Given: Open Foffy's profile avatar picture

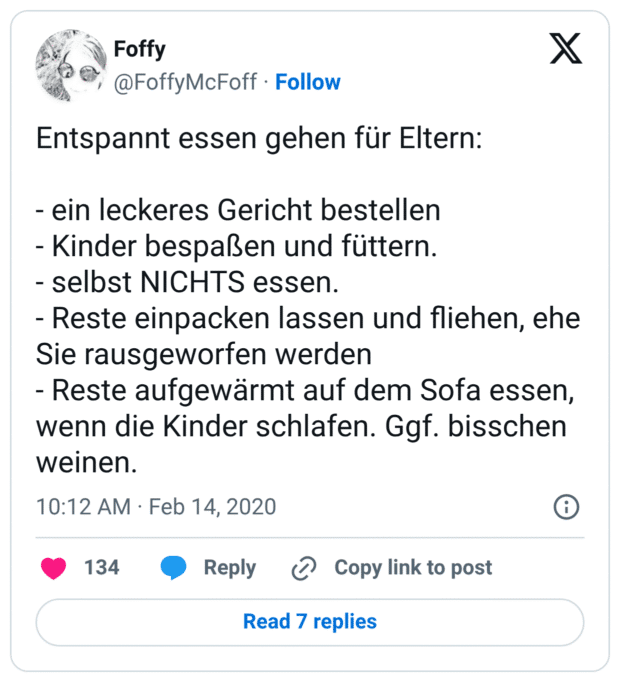Looking at the screenshot, I should 70,65.
